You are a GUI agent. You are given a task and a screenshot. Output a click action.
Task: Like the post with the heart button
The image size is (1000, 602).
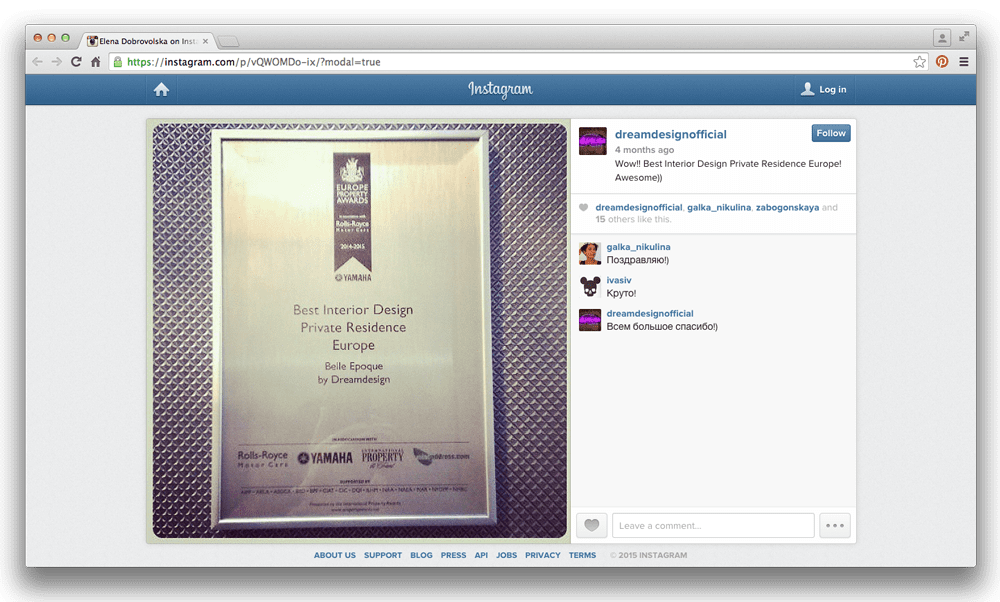pos(591,525)
